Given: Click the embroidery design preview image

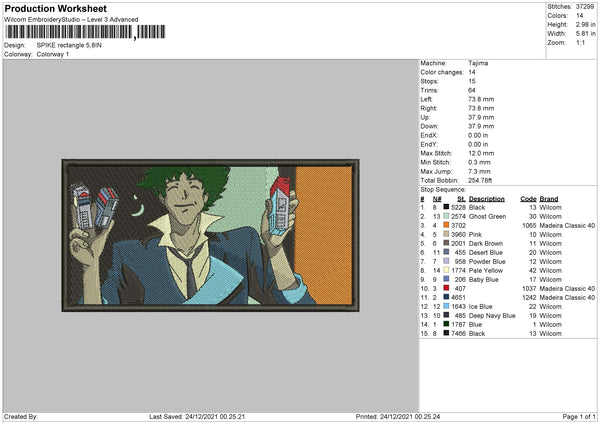Looking at the screenshot, I should [210, 235].
